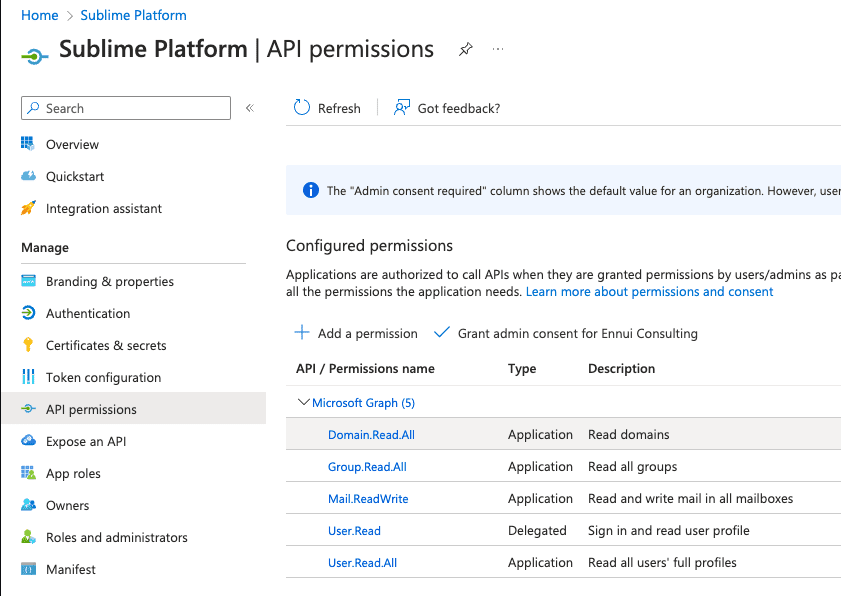Click the Token configuration bars icon
Screen dimensions: 841x596
click(28, 377)
